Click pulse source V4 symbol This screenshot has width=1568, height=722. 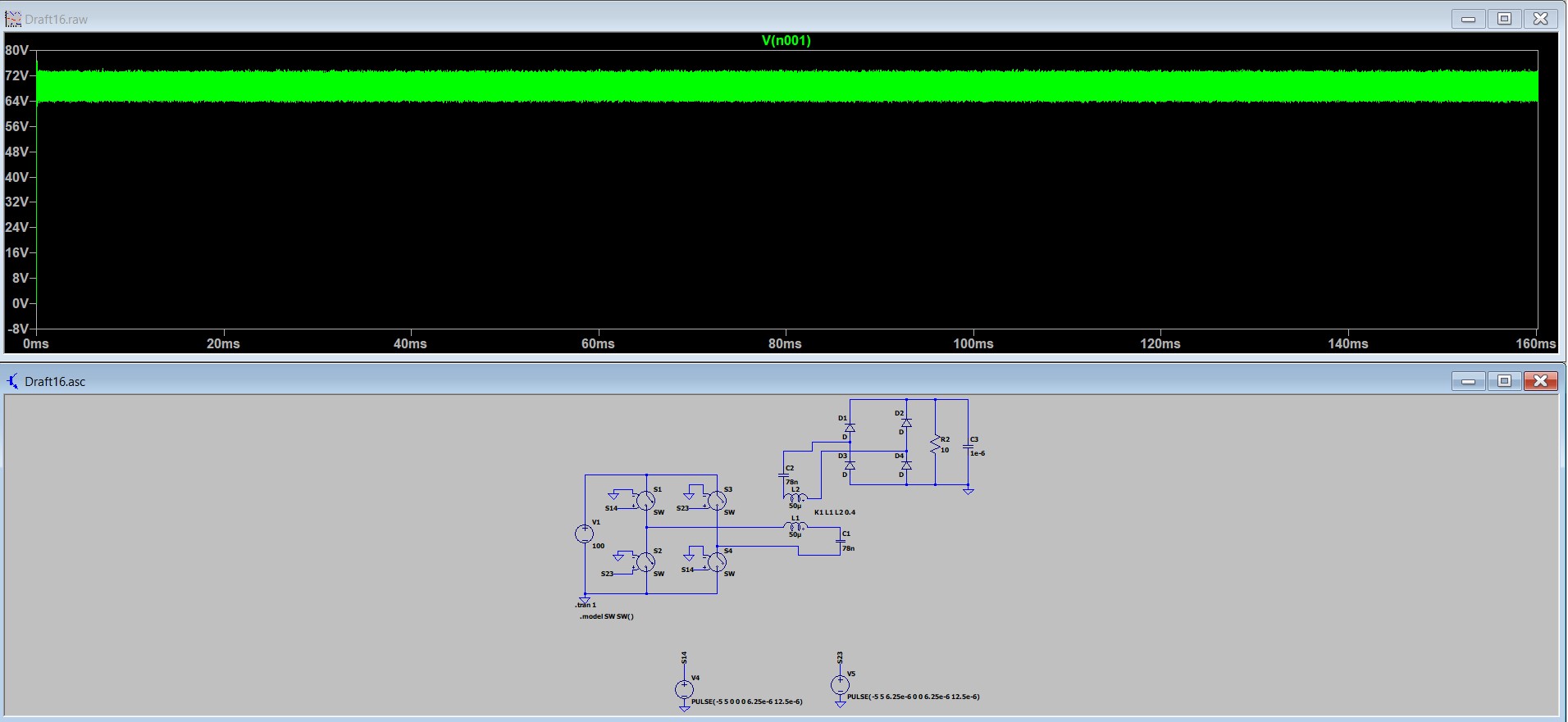tap(684, 689)
